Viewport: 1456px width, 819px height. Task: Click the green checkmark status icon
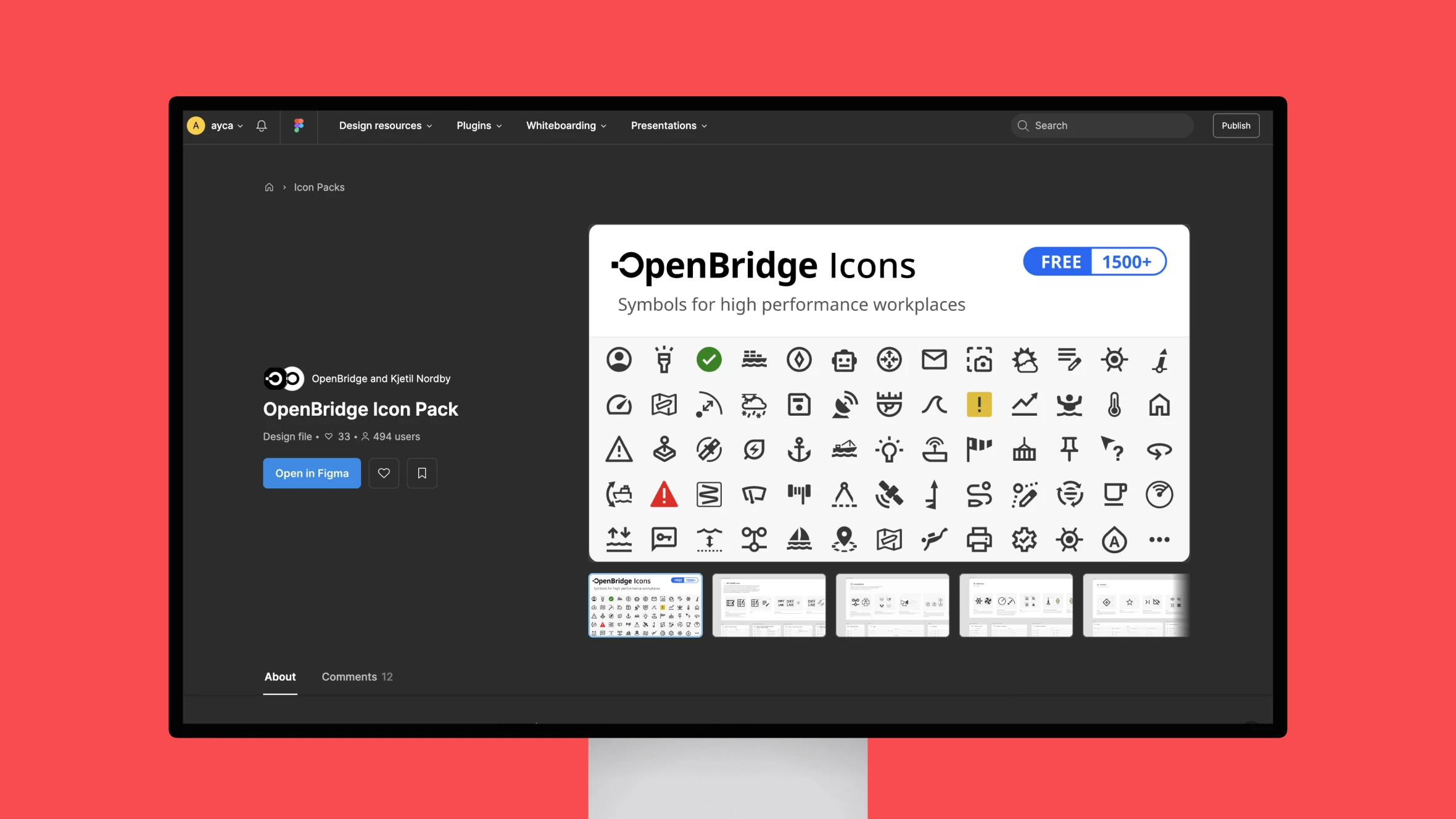[709, 359]
